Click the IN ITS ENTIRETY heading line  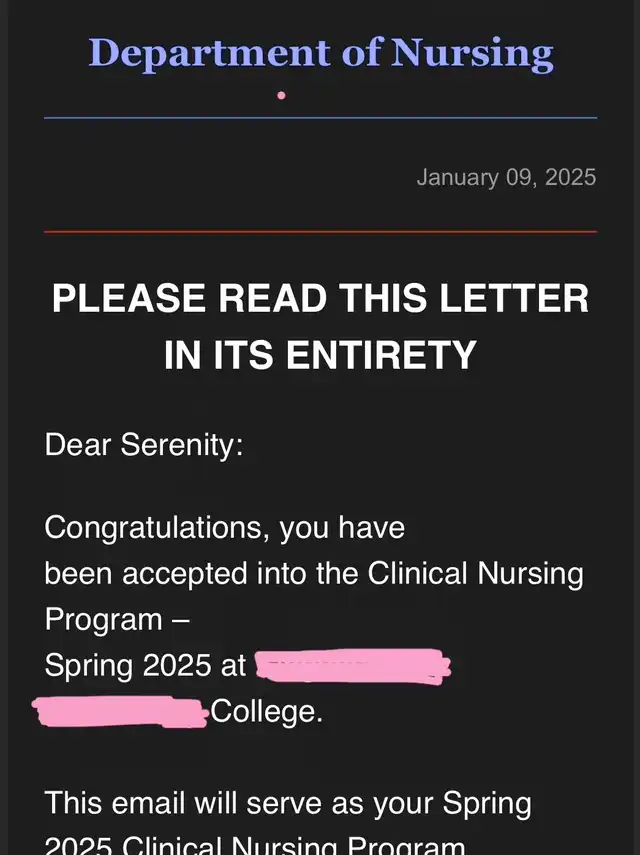[321, 354]
